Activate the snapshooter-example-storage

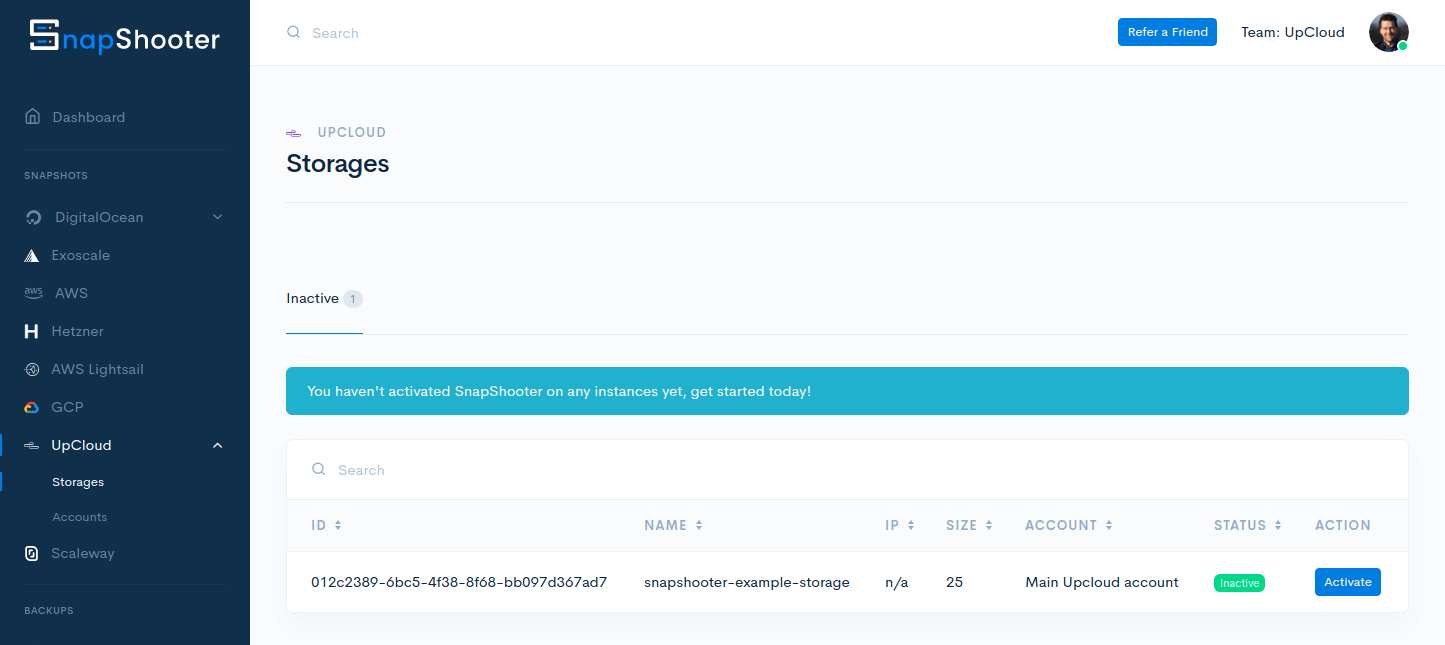(x=1347, y=582)
